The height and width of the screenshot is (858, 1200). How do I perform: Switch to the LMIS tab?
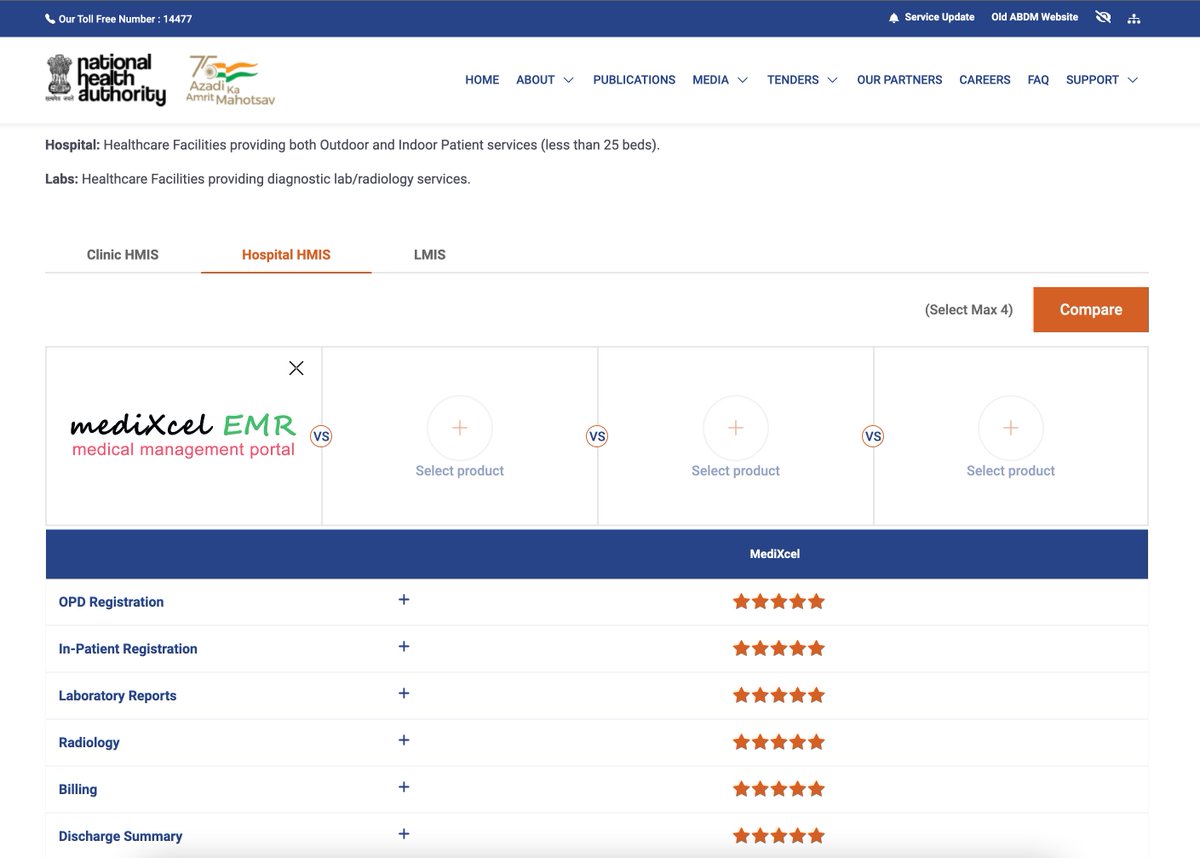430,255
